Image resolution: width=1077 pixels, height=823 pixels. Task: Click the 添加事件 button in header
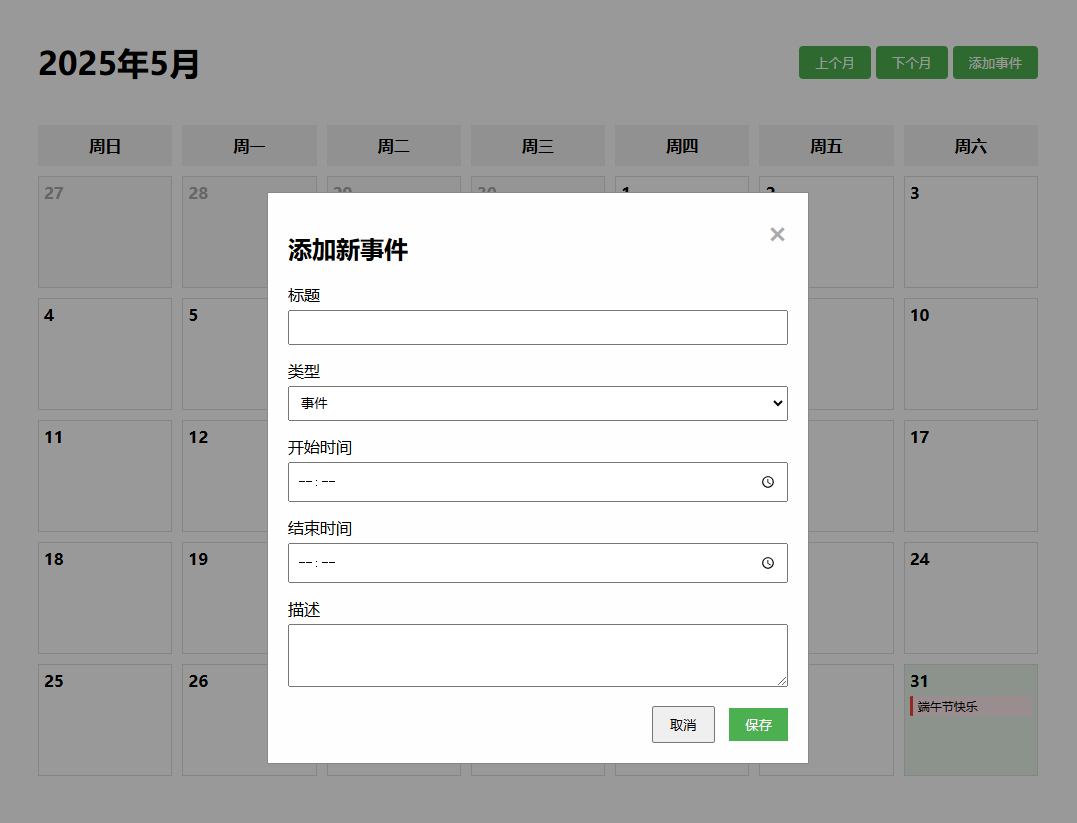995,63
